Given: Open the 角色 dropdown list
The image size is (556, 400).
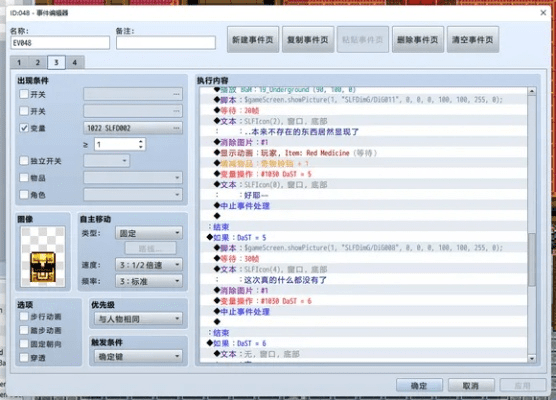Looking at the screenshot, I should (133, 194).
